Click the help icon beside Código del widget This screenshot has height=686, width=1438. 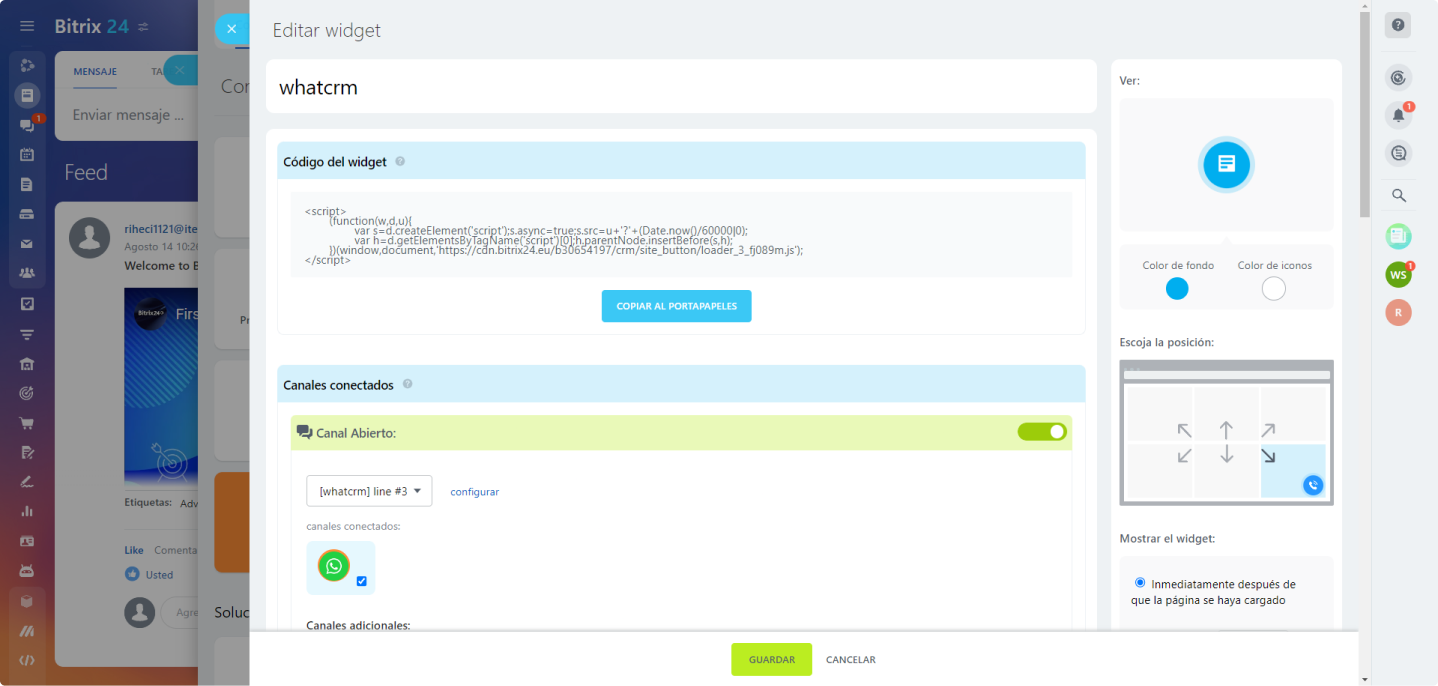[x=400, y=162]
